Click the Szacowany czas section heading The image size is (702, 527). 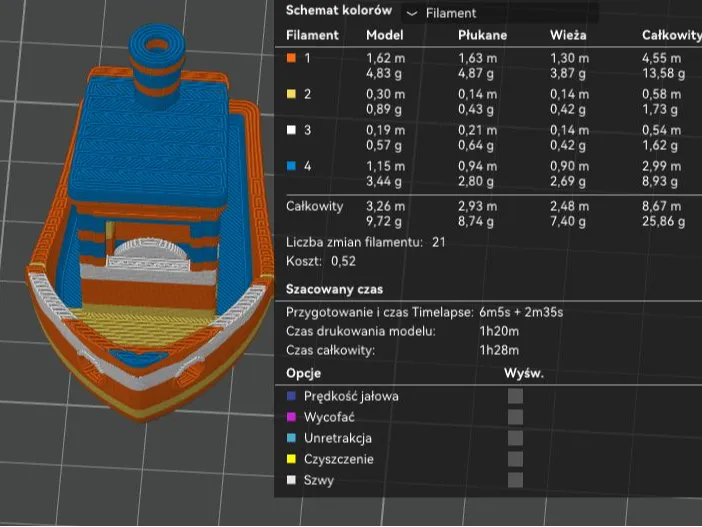334,289
